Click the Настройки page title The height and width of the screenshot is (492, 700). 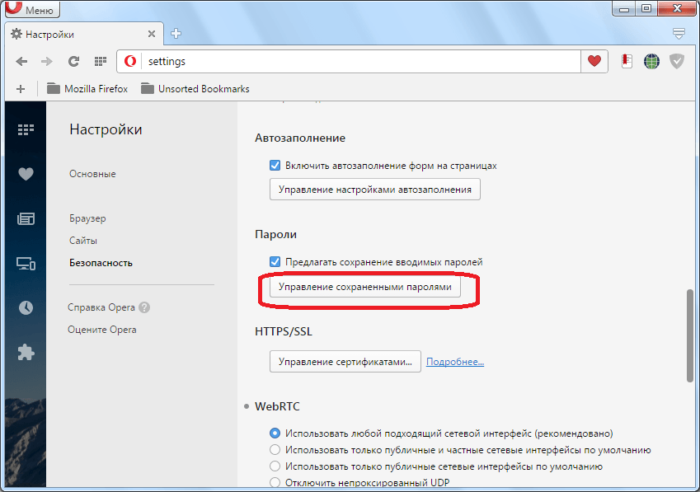(106, 129)
